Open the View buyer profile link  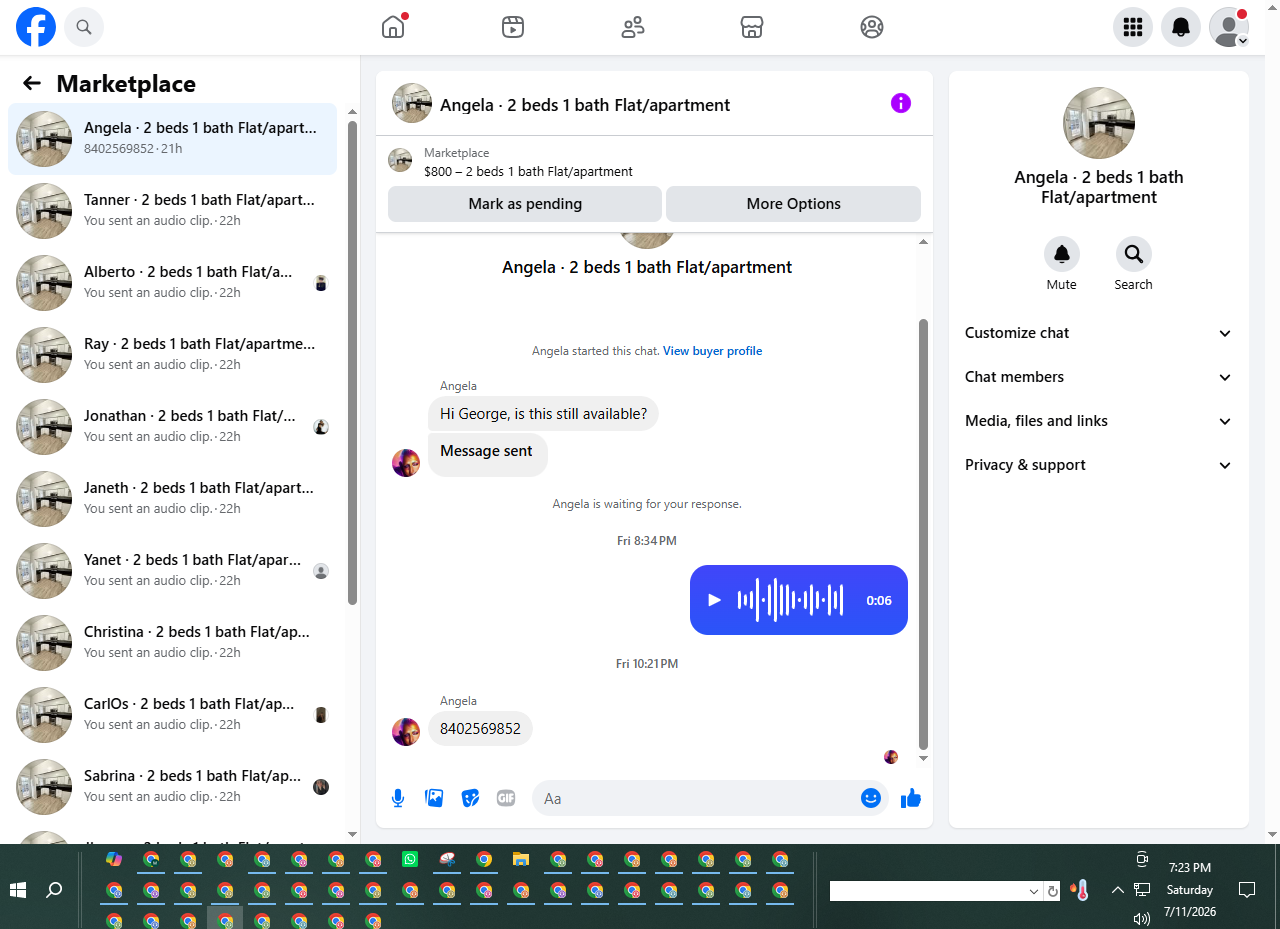point(712,351)
